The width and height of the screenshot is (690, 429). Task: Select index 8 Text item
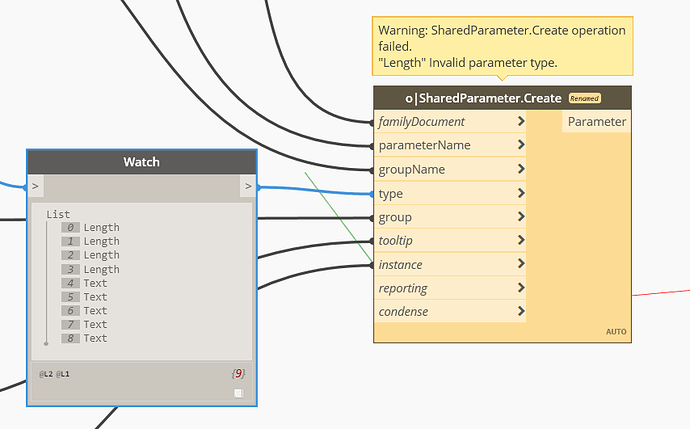pos(84,338)
